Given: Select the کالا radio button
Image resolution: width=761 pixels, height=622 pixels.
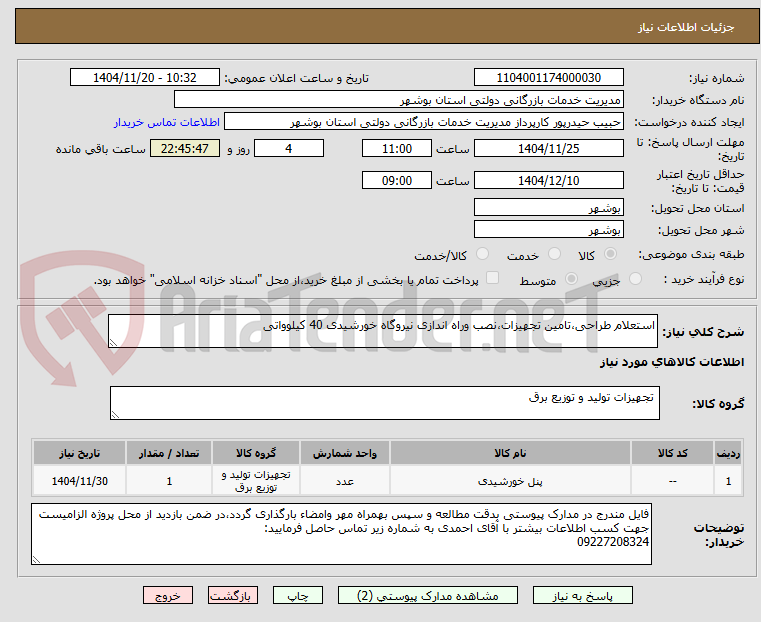Looking at the screenshot, I should click(611, 254).
